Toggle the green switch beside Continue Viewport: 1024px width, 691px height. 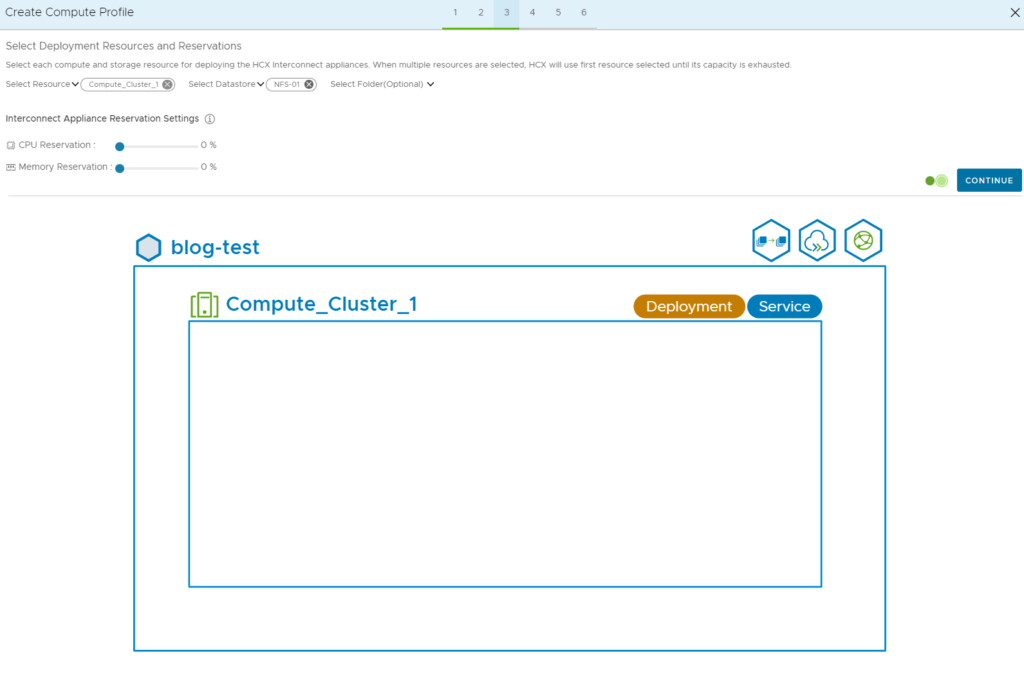936,181
